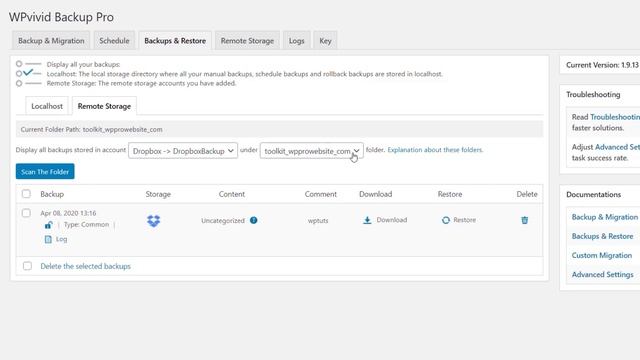This screenshot has width=640, height=360.
Task: Click the Comment column header
Action: coord(320,194)
